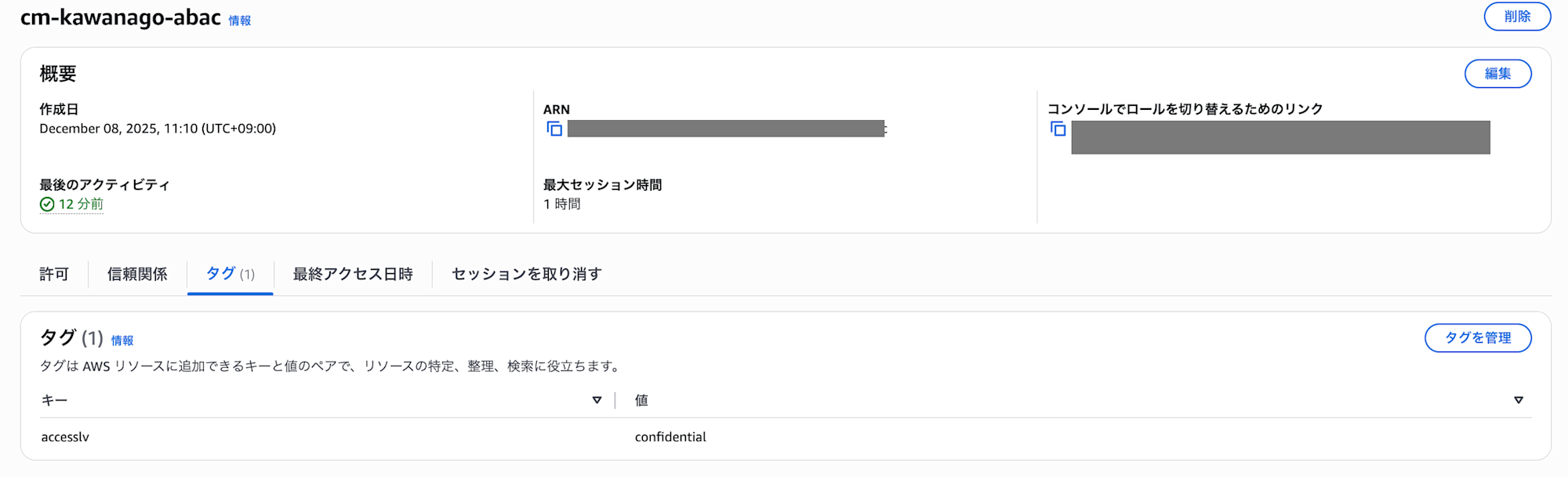Click the 12 分前 last activity link
The image size is (1568, 477).
pyautogui.click(x=81, y=205)
